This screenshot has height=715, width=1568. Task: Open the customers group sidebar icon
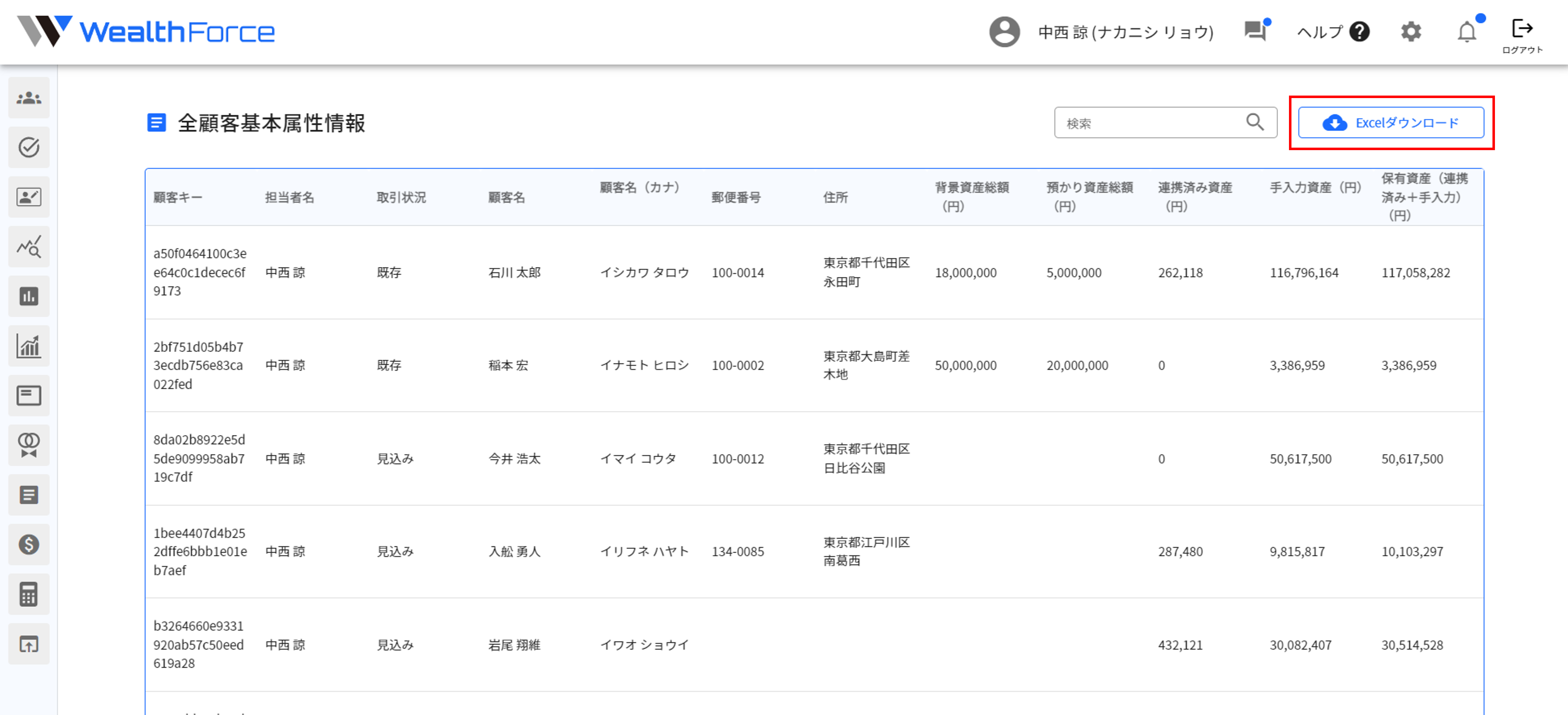coord(29,98)
